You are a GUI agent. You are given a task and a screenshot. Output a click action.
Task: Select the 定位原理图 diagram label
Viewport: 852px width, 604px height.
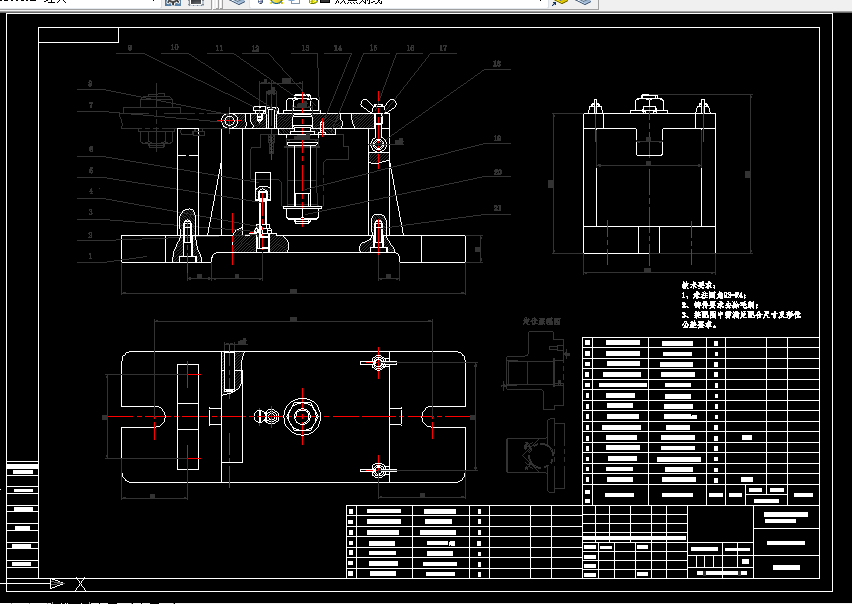pos(542,321)
